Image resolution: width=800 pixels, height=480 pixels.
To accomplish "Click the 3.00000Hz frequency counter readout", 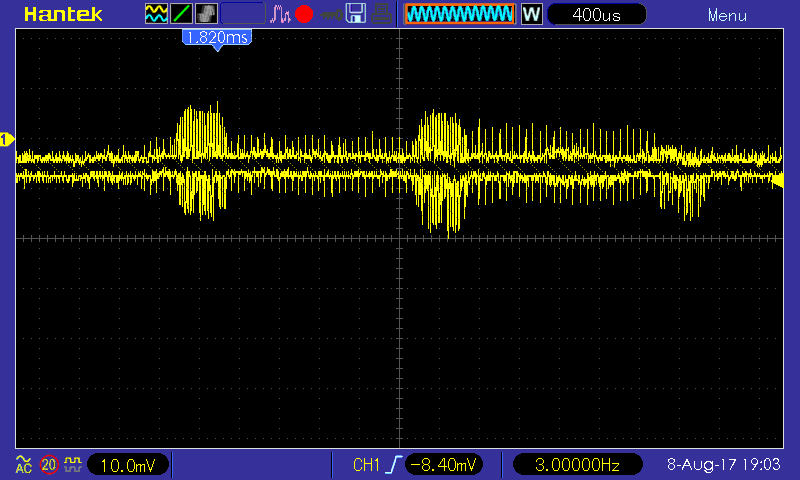I will point(577,465).
